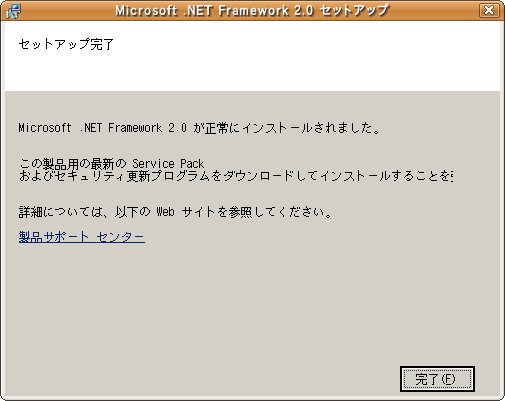Click the setup installer icon in title bar
505x401 pixels.
(14, 11)
